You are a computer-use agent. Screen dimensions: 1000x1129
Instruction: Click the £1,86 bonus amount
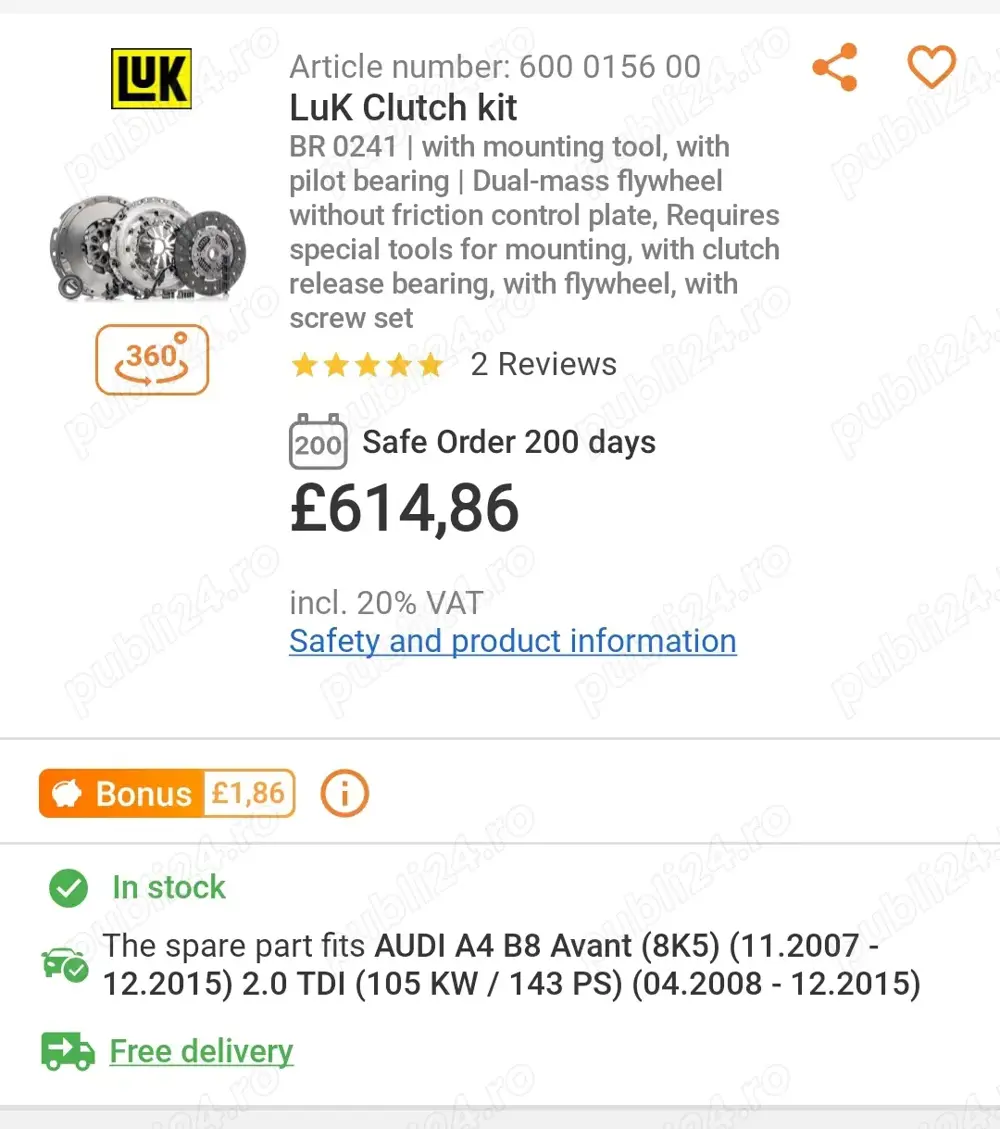(249, 794)
